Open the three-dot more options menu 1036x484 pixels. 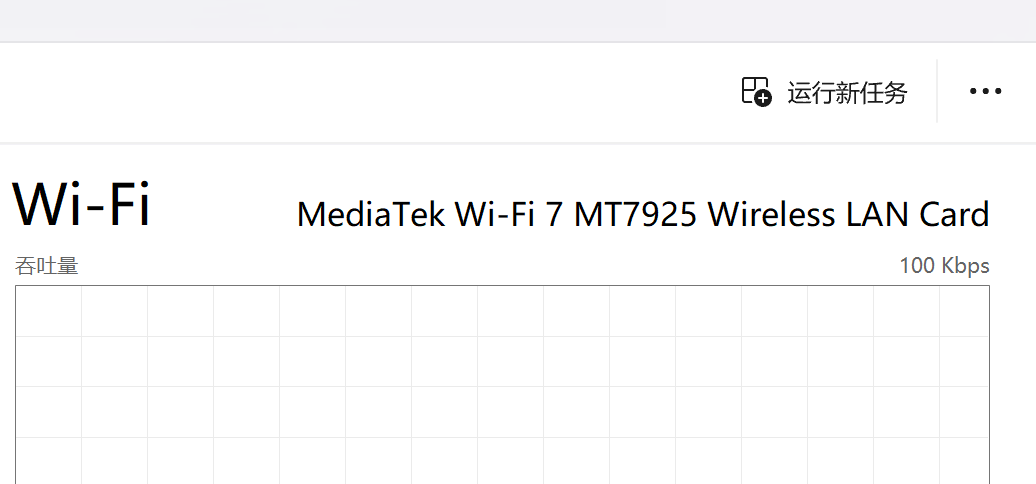(x=985, y=91)
